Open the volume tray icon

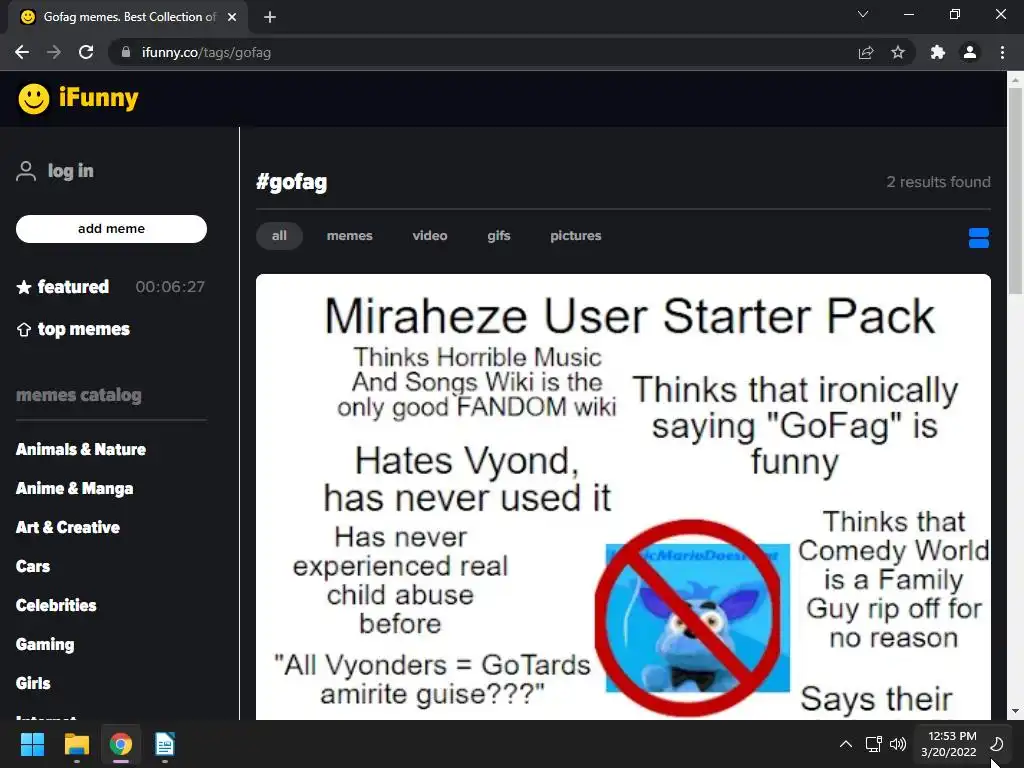tap(898, 744)
